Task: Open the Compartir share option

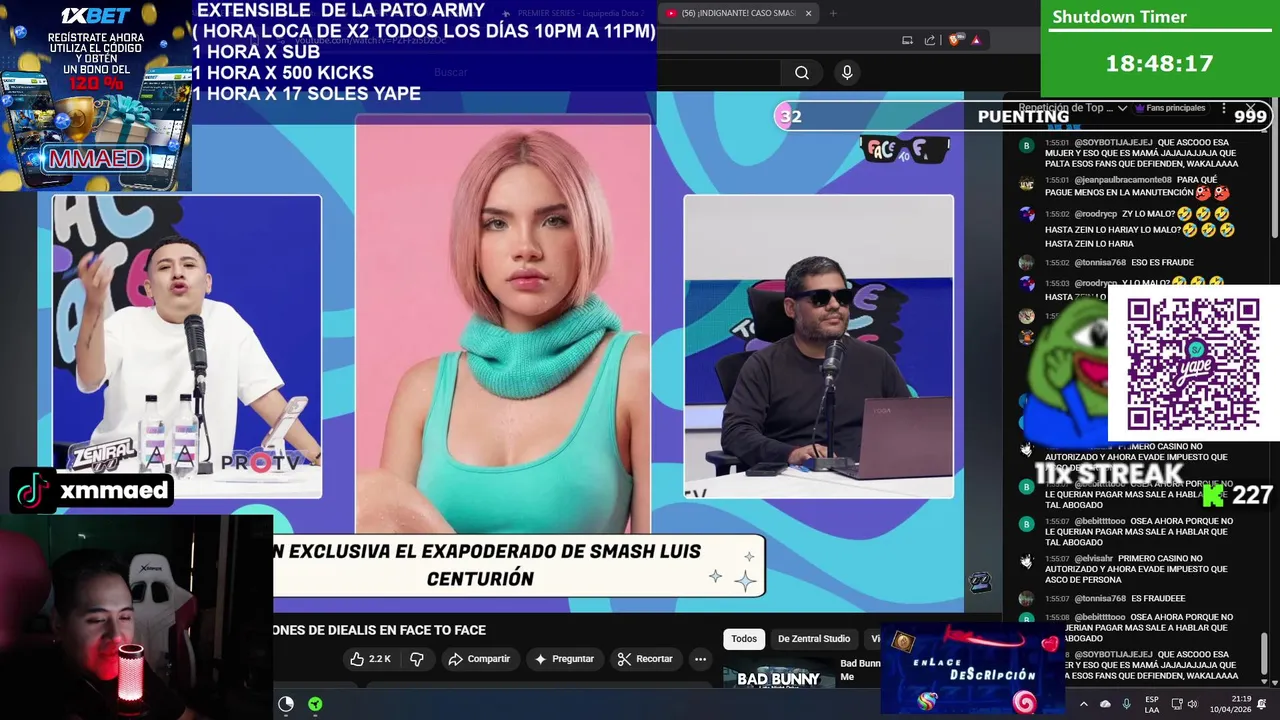Action: pyautogui.click(x=479, y=659)
